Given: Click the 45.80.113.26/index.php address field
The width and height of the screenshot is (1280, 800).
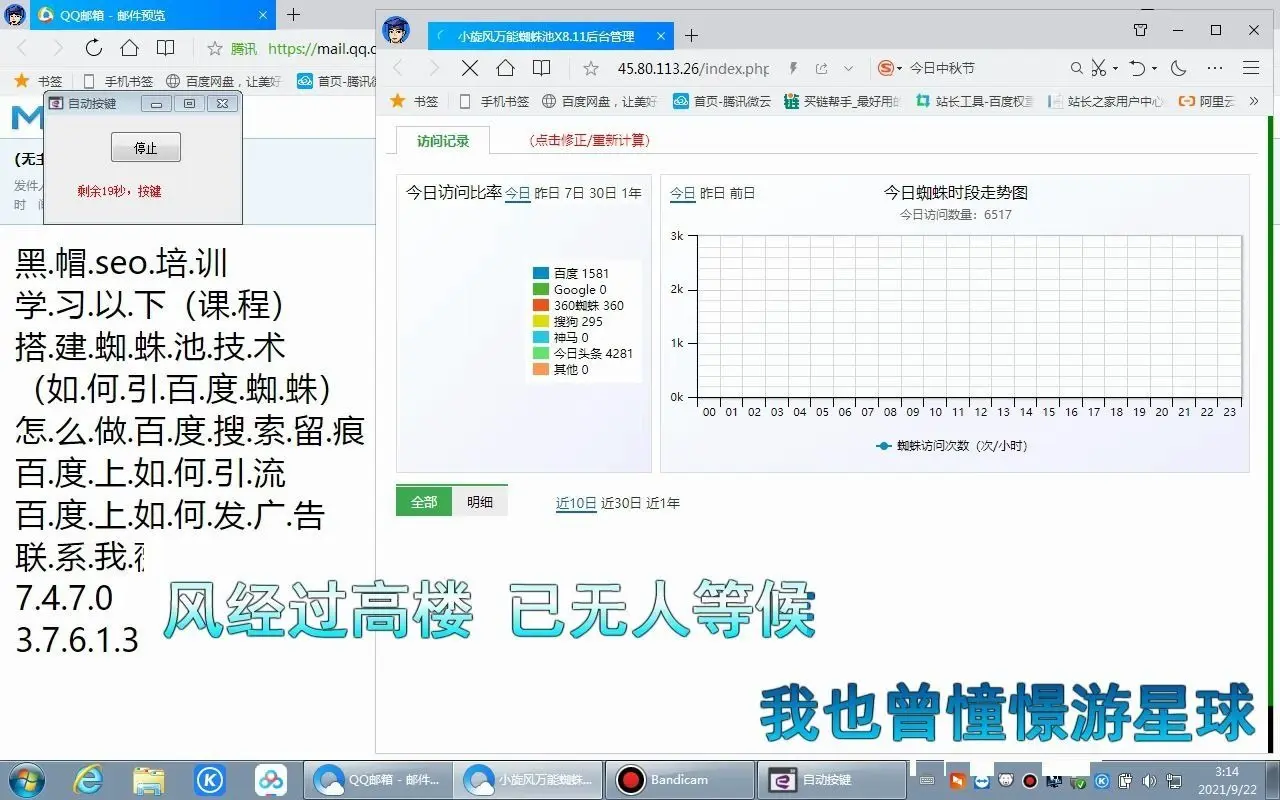Looking at the screenshot, I should pyautogui.click(x=693, y=68).
